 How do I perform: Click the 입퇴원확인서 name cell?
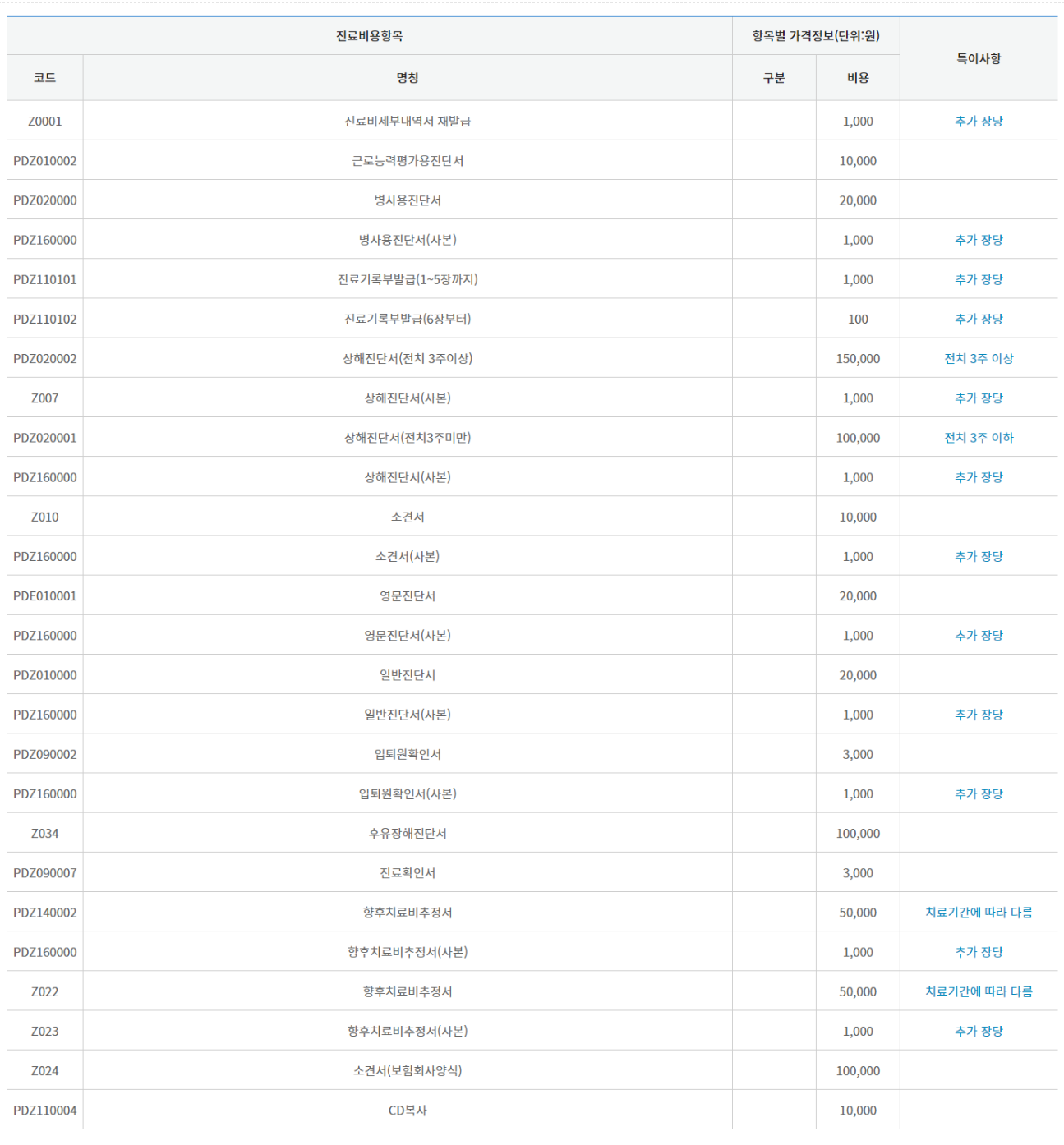(408, 754)
